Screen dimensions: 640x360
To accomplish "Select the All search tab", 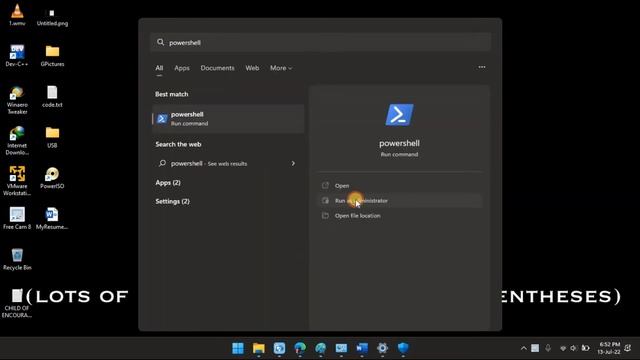I will (x=159, y=68).
